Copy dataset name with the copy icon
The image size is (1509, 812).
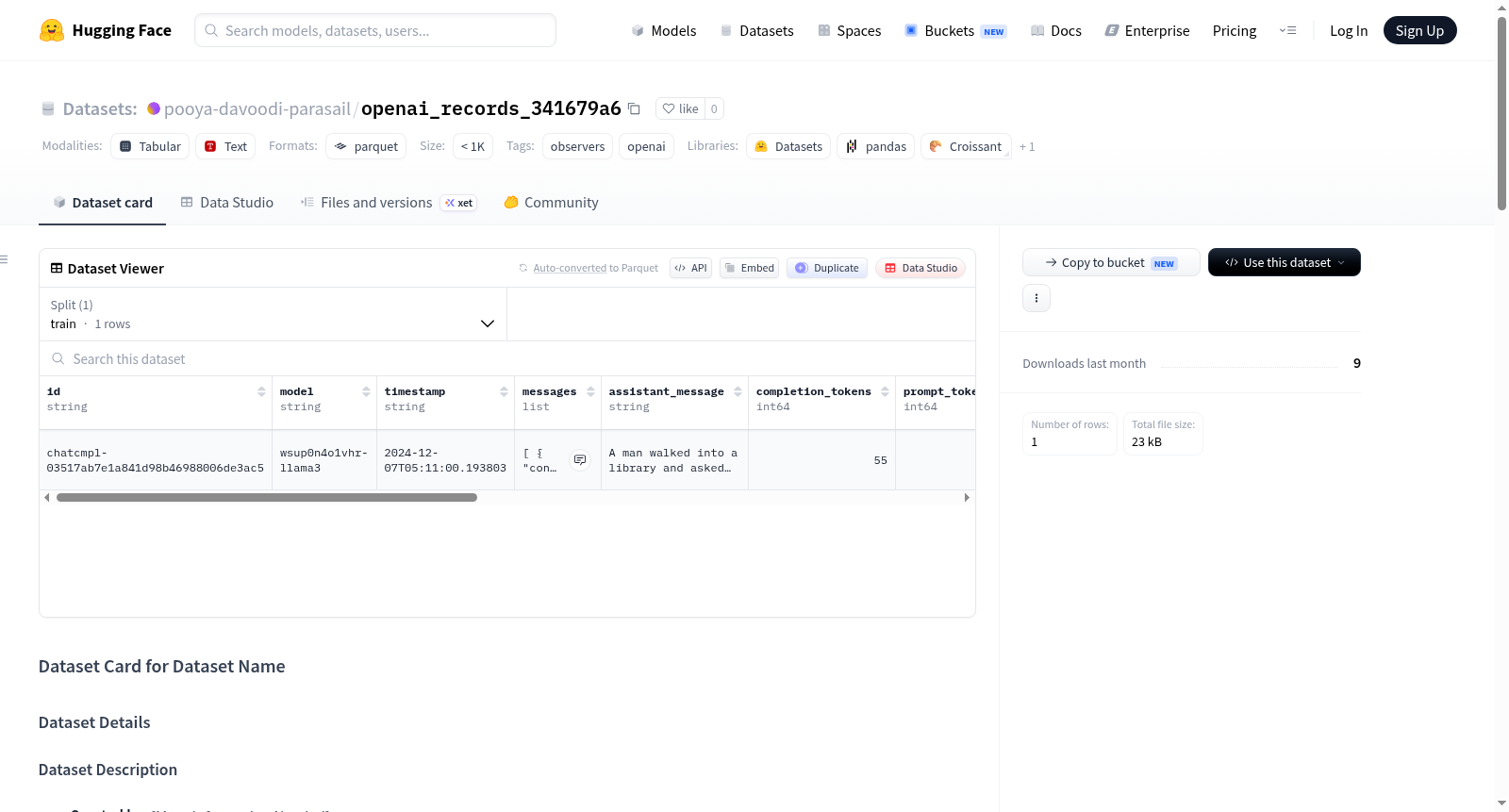[x=634, y=108]
